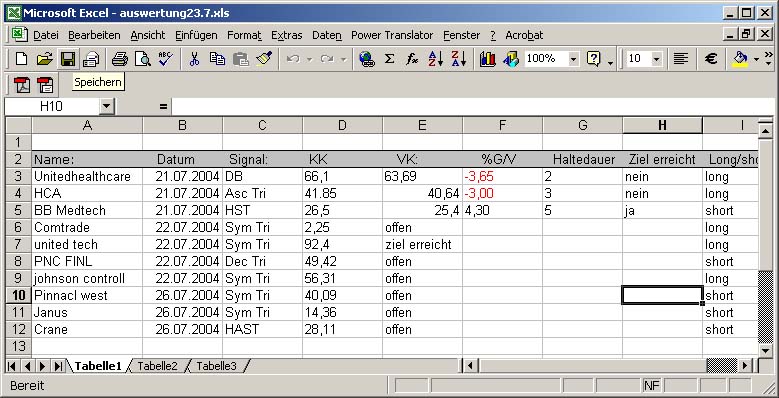Screen dimensions: 779x398
Task: Open the Einfügen menu
Action: 196,35
